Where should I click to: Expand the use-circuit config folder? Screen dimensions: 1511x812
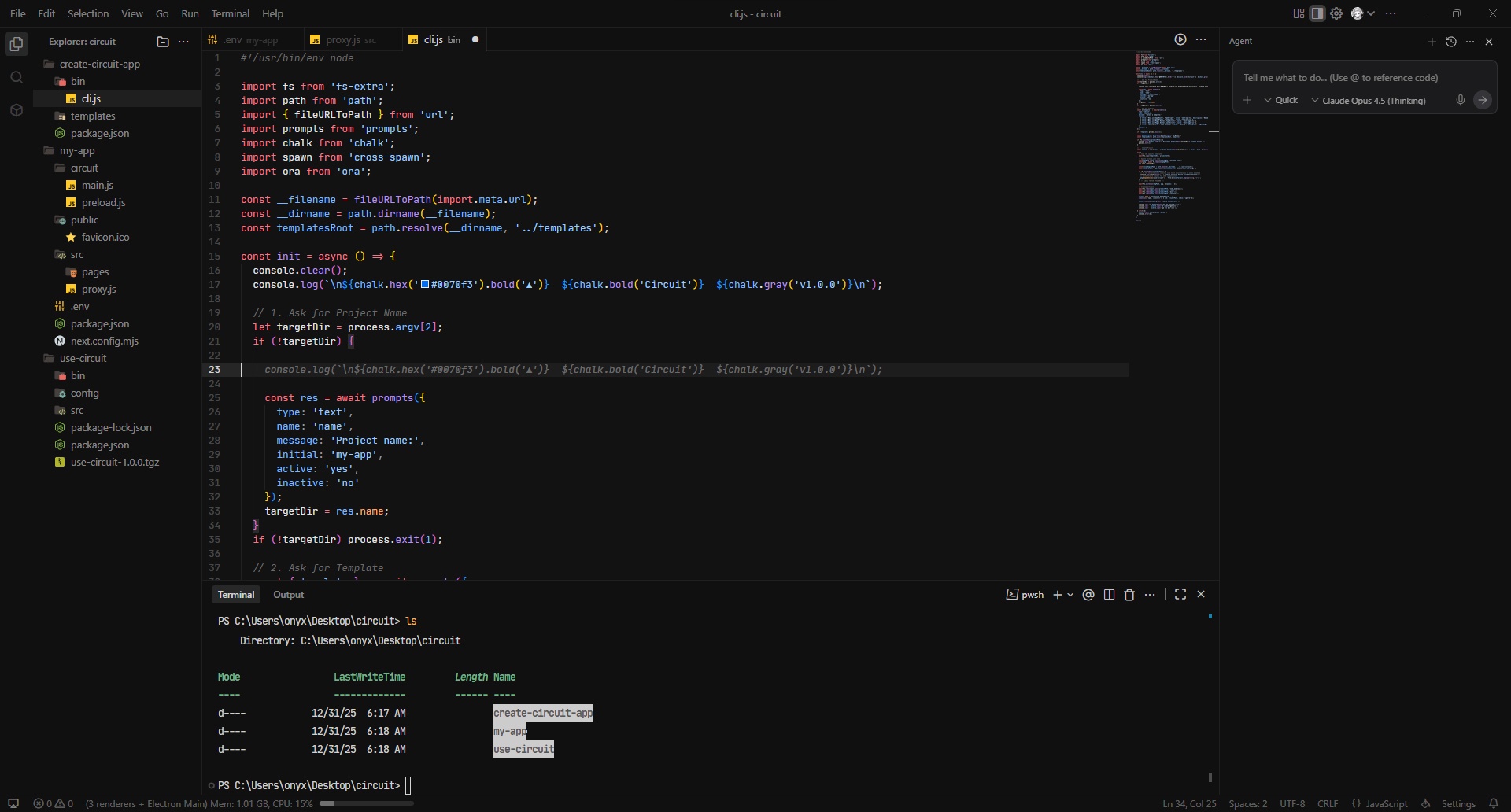click(77, 393)
